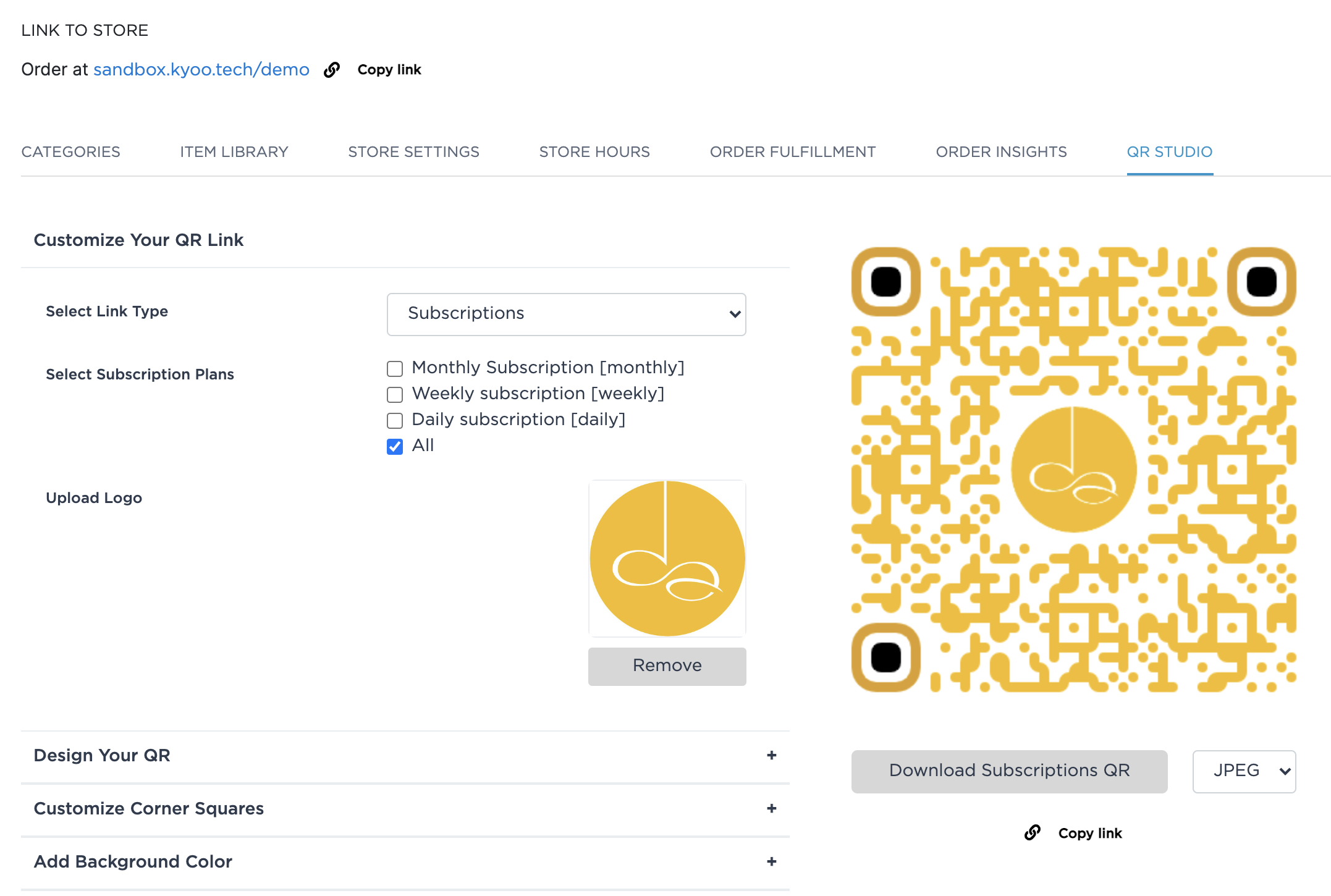Click plus icon on Design Your QR

[x=771, y=755]
